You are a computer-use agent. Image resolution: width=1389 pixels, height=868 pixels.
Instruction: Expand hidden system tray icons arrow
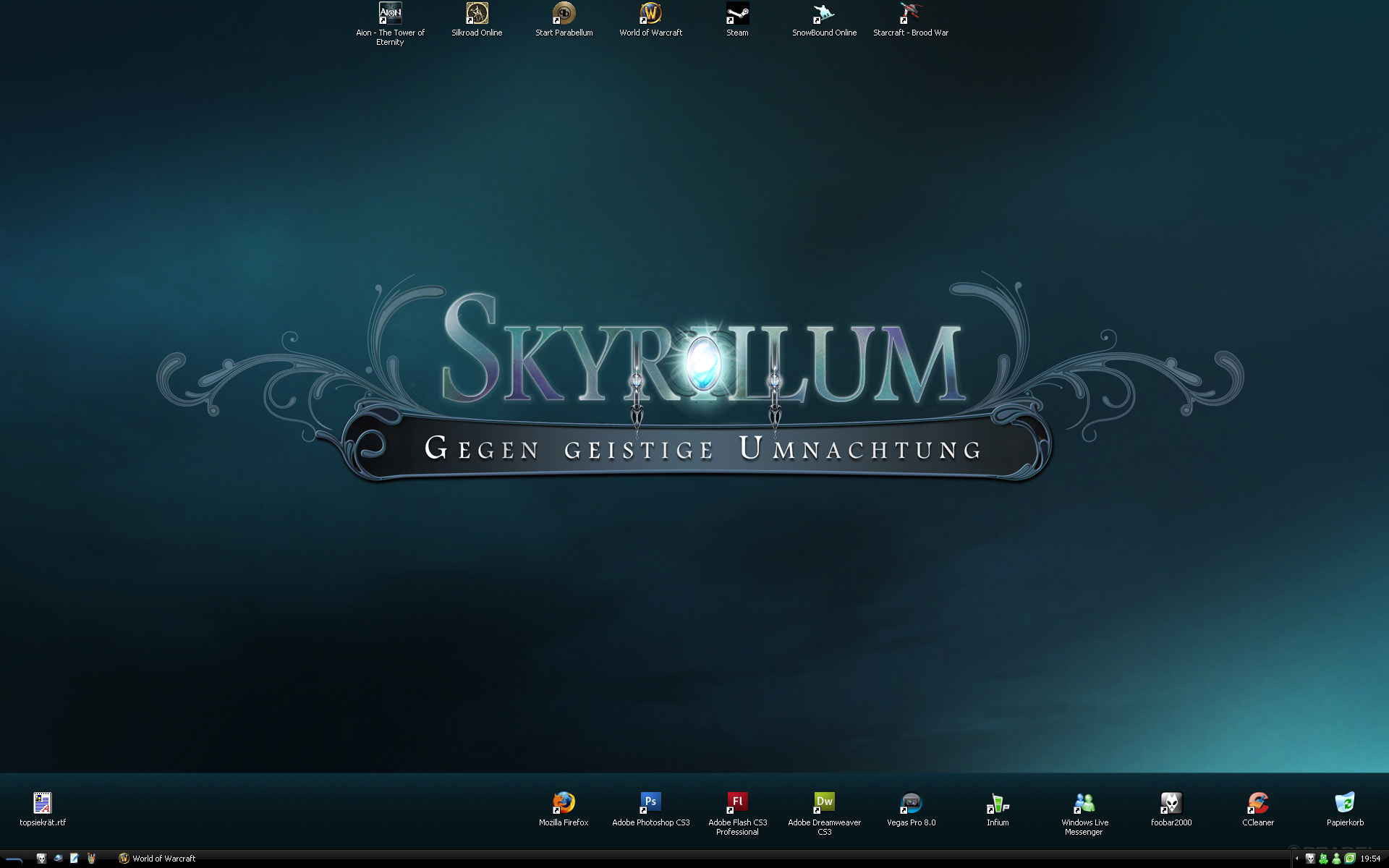point(1296,859)
